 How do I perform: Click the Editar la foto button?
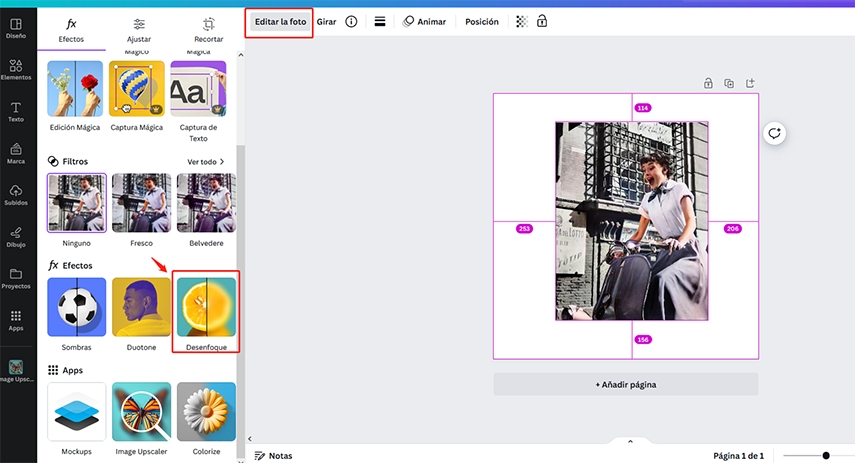tap(280, 22)
